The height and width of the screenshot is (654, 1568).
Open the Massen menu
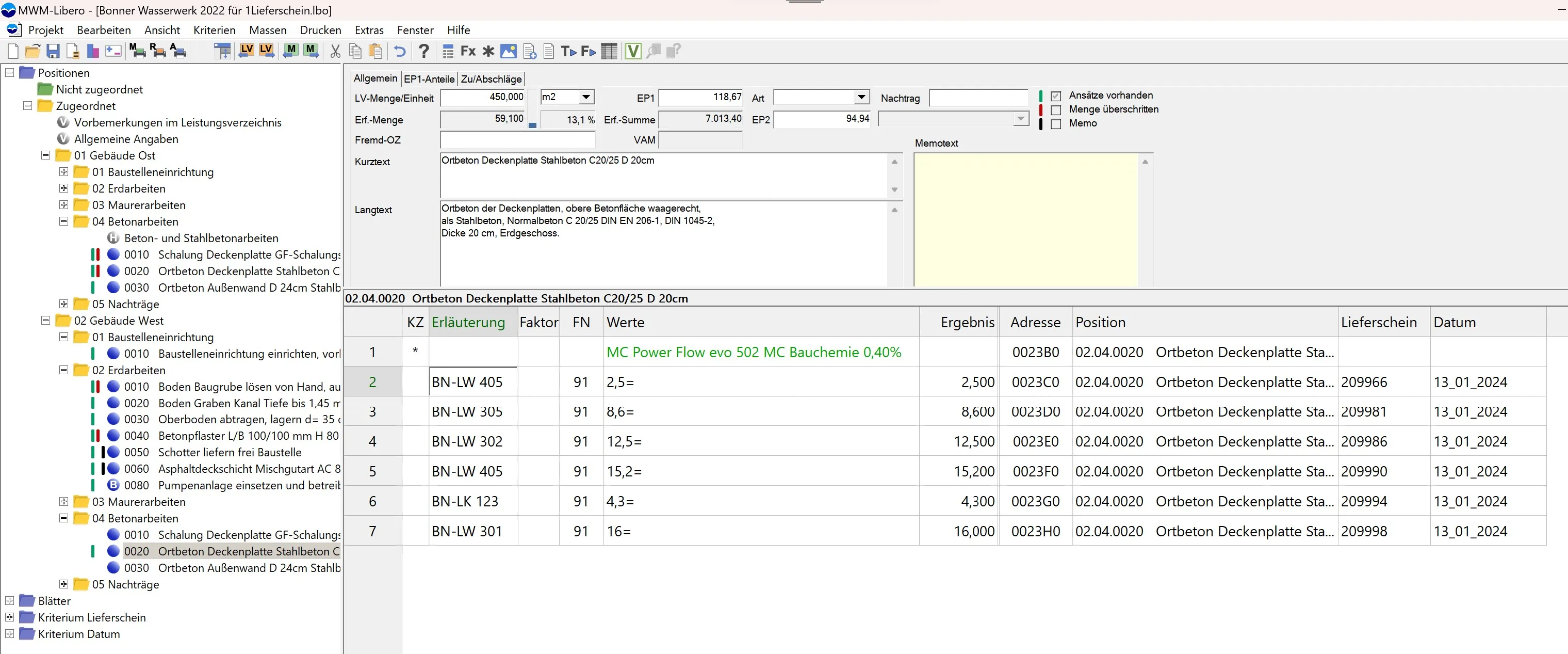268,30
